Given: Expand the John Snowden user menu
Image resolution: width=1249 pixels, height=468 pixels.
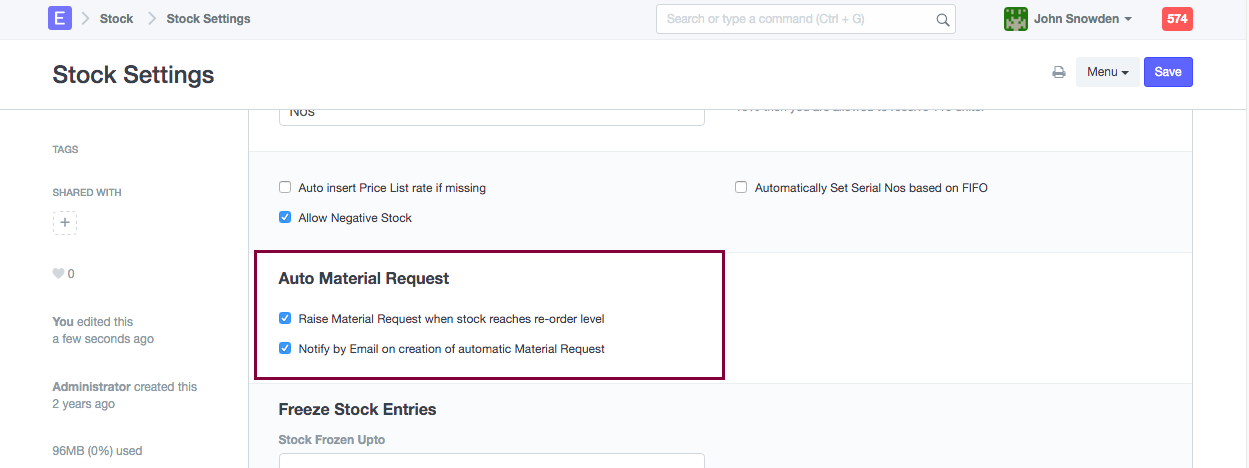Looking at the screenshot, I should pos(1082,19).
